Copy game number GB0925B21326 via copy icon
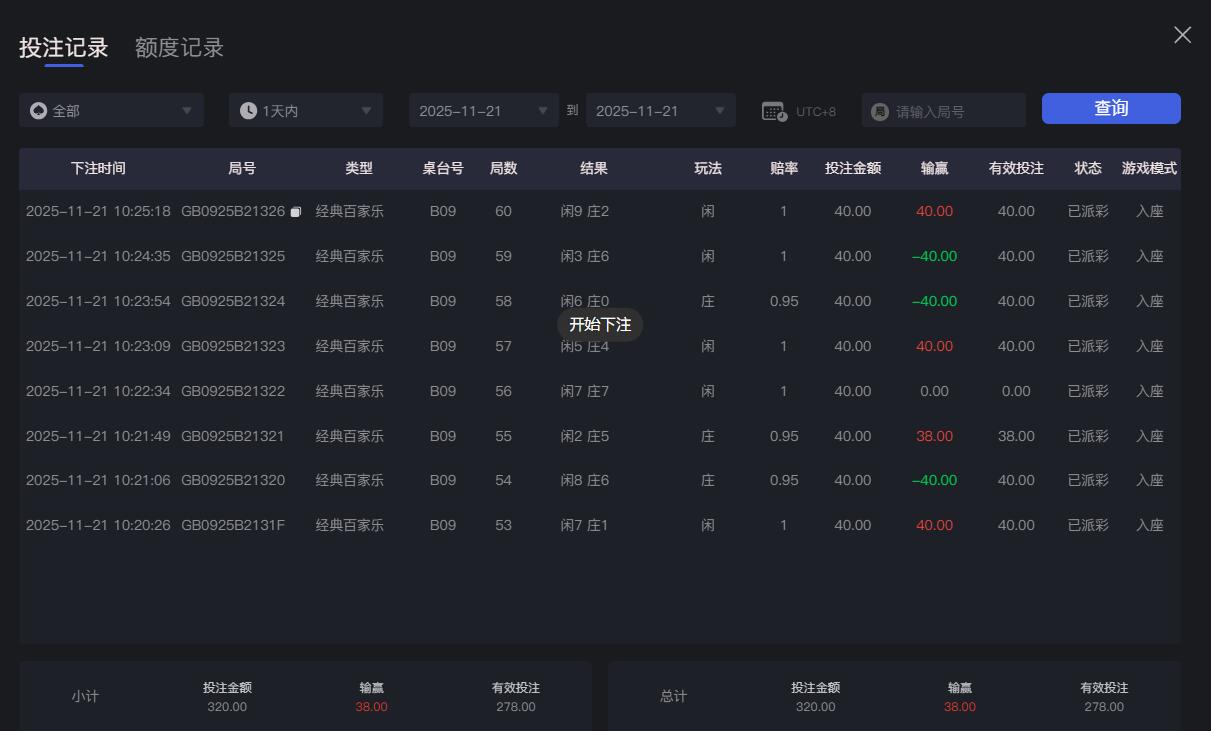This screenshot has height=731, width=1211. (x=296, y=212)
